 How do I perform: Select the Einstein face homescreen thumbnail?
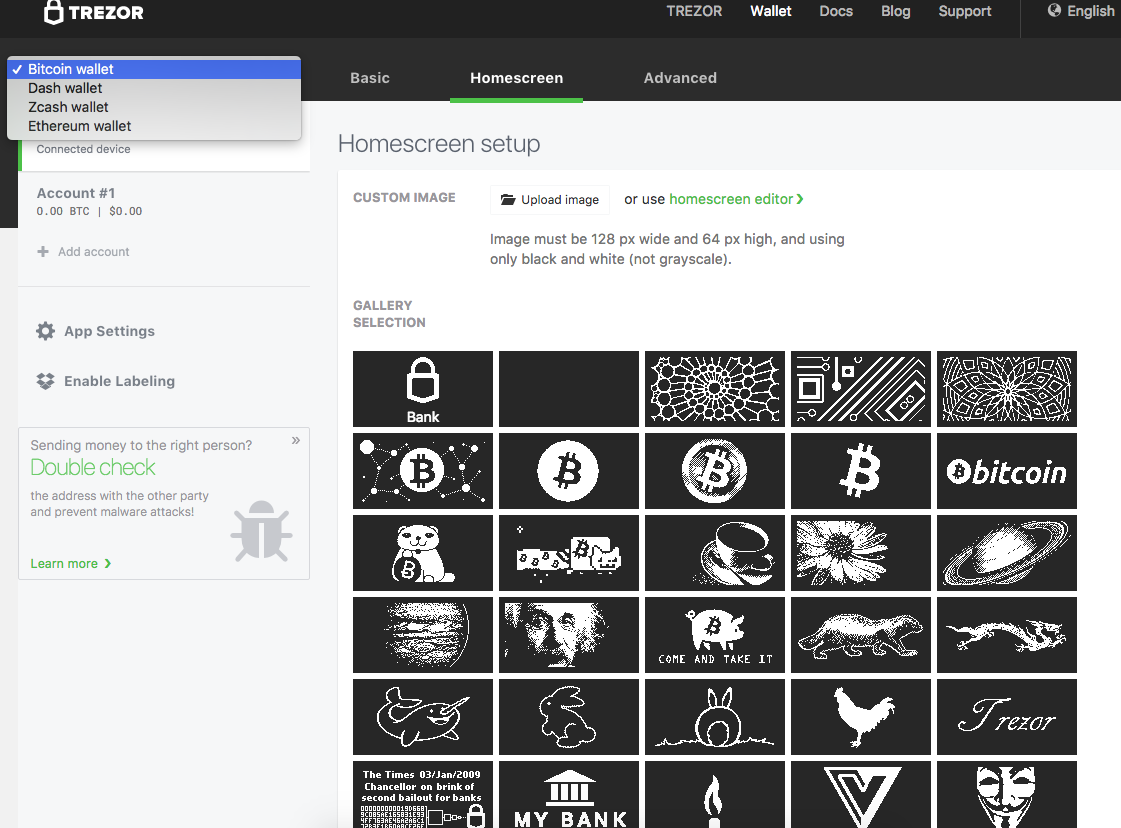click(568, 635)
